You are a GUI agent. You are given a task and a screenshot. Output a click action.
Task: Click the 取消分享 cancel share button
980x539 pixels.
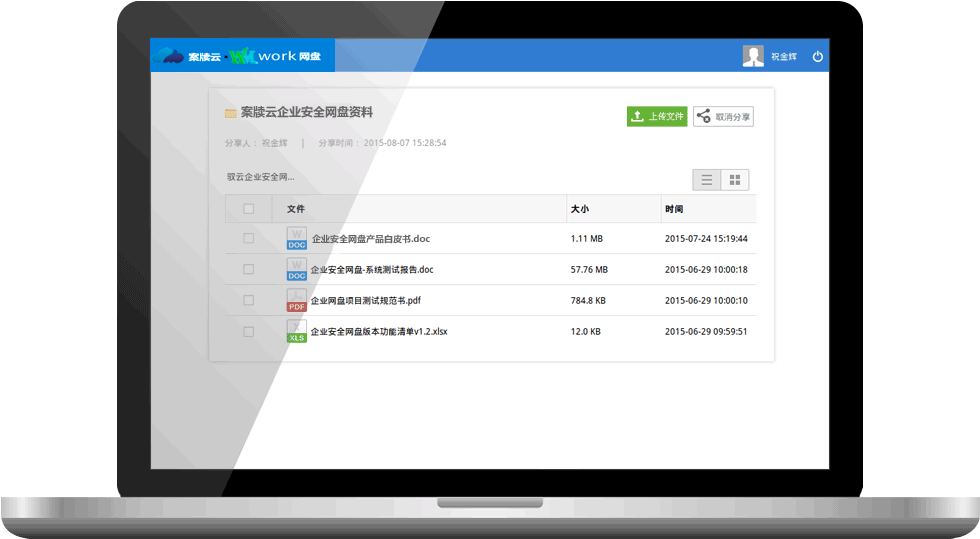point(723,117)
